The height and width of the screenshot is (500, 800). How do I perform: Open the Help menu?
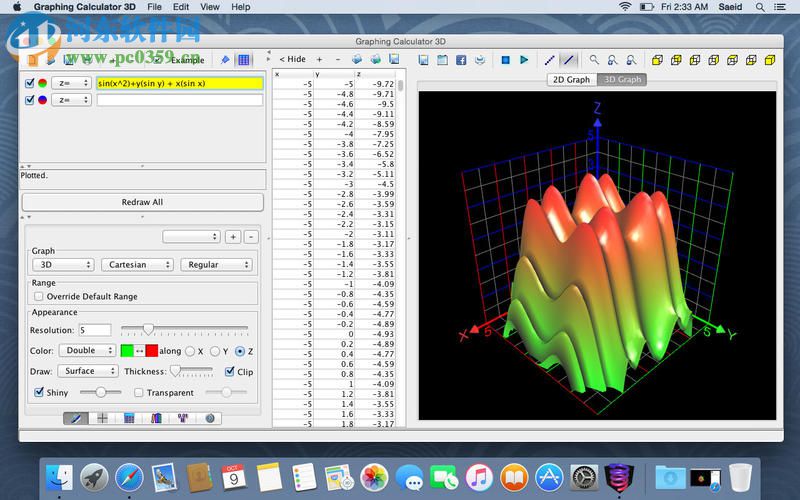(x=240, y=7)
